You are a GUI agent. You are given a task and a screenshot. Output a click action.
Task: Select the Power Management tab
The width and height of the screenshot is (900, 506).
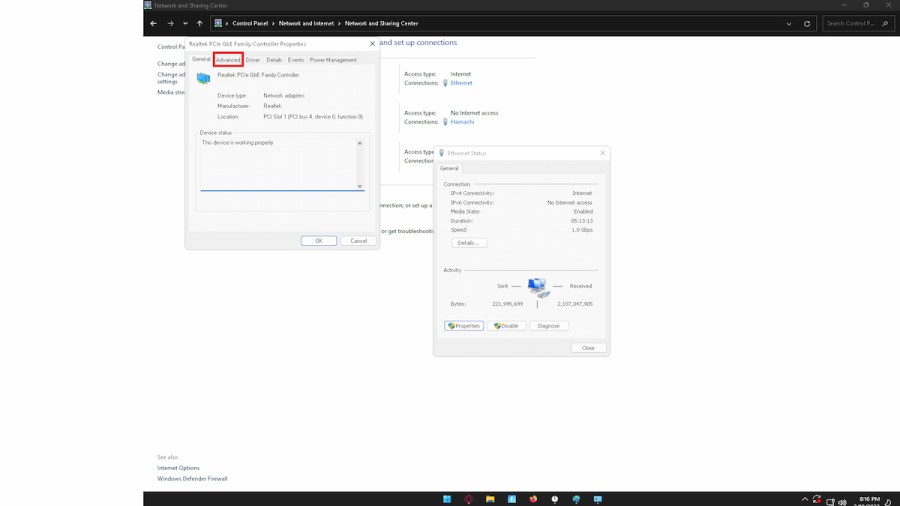(x=333, y=60)
